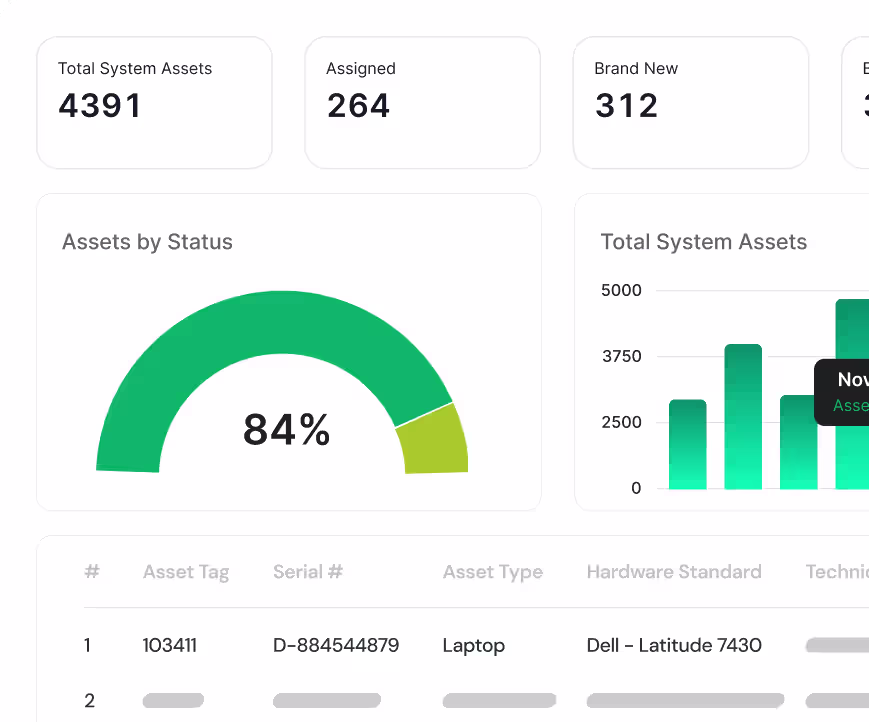Click the Total System Assets card showing 4391
The height and width of the screenshot is (722, 869).
click(154, 102)
